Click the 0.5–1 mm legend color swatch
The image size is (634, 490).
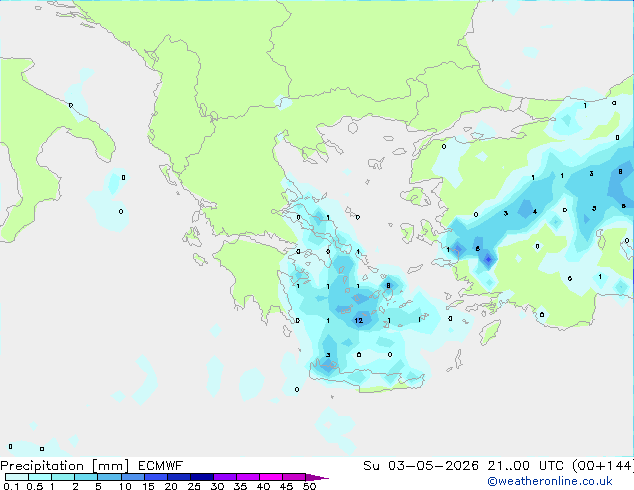[40, 477]
